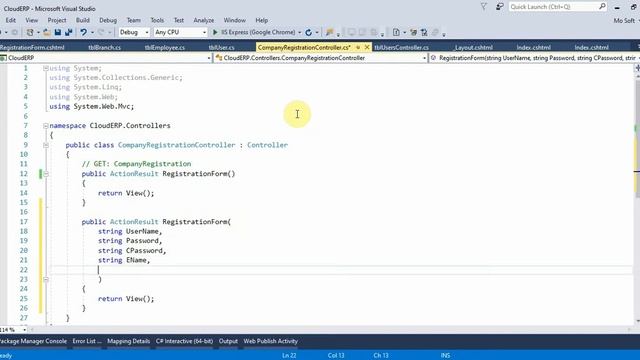Click the Ln 22 status bar indicator
This screenshot has height=360, width=640.
coord(289,356)
